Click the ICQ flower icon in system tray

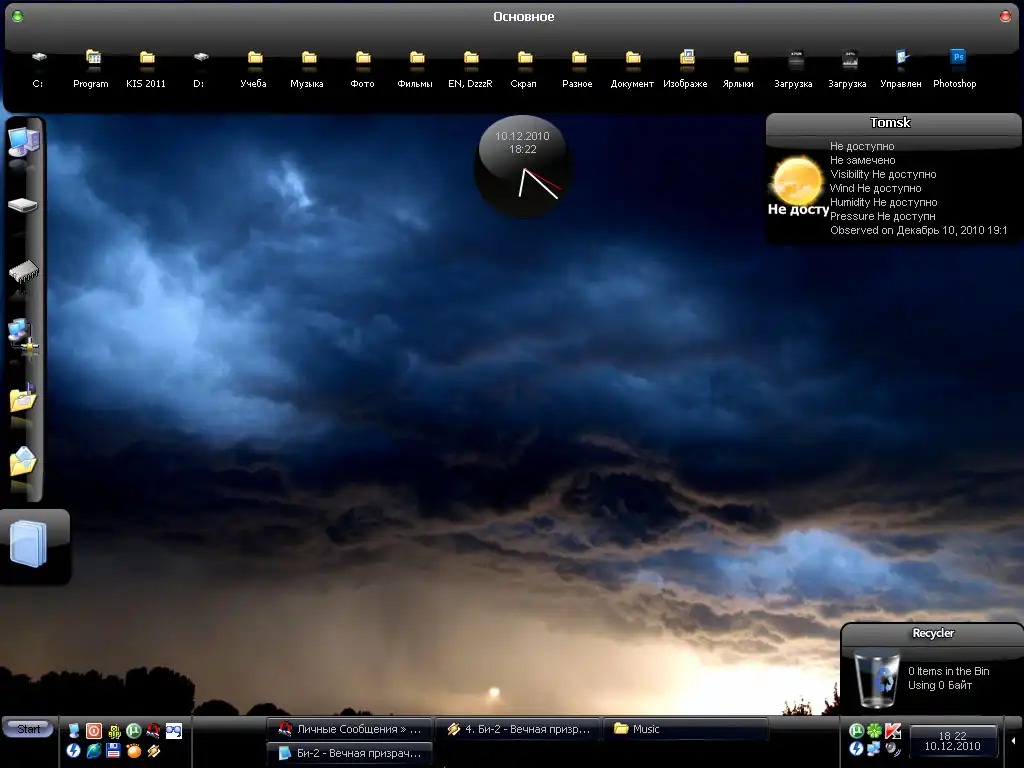[x=875, y=731]
